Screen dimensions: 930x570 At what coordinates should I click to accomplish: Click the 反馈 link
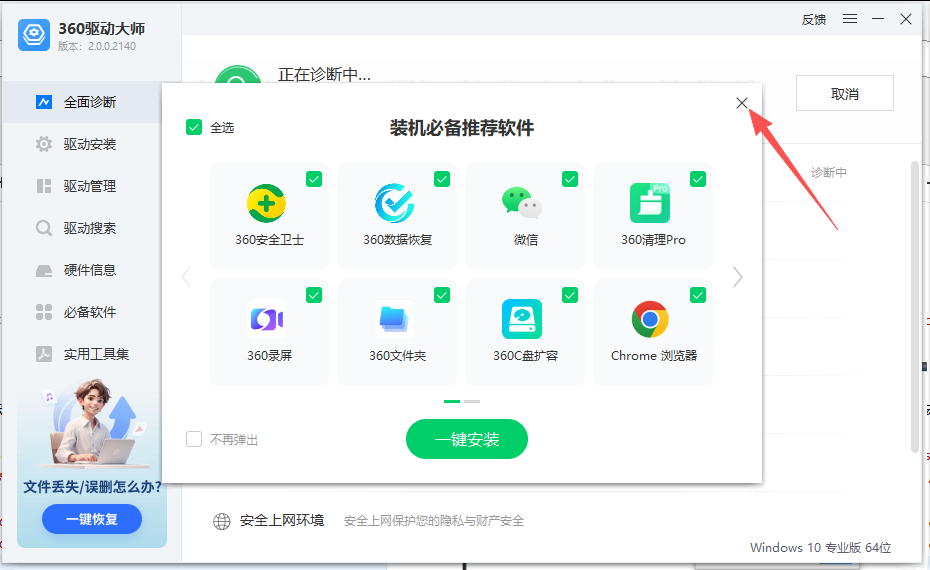[x=814, y=20]
